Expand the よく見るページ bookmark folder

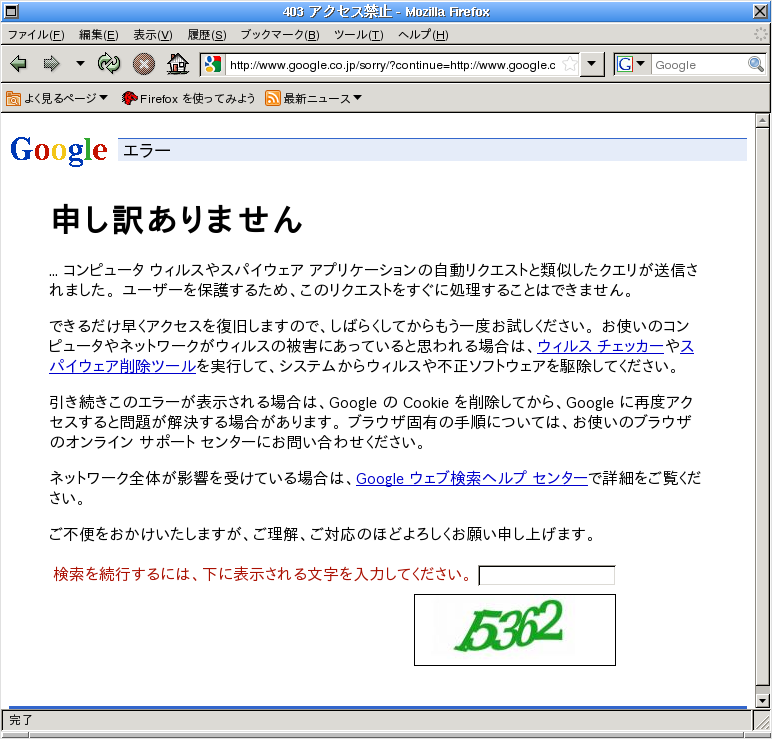pyautogui.click(x=57, y=98)
